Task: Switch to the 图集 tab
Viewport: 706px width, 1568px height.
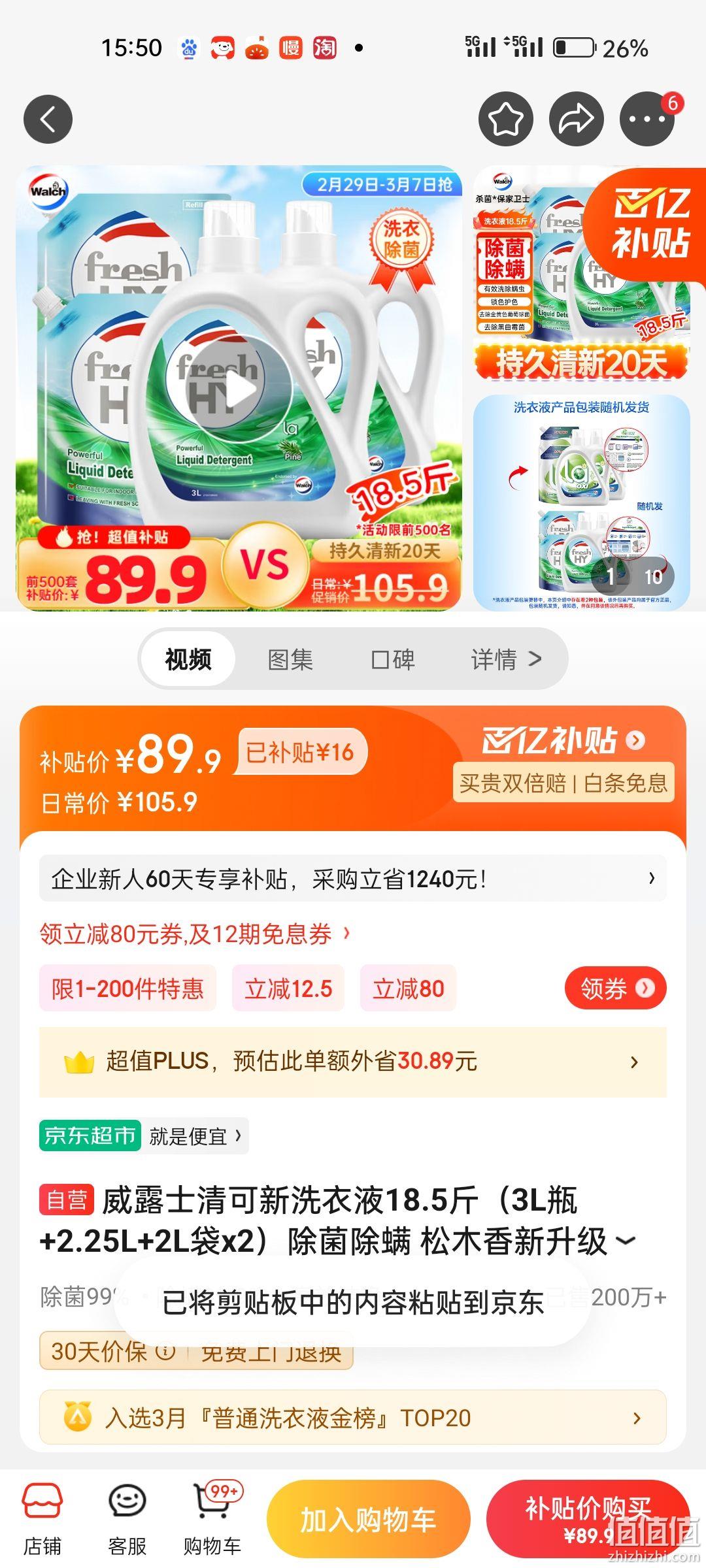Action: point(290,659)
